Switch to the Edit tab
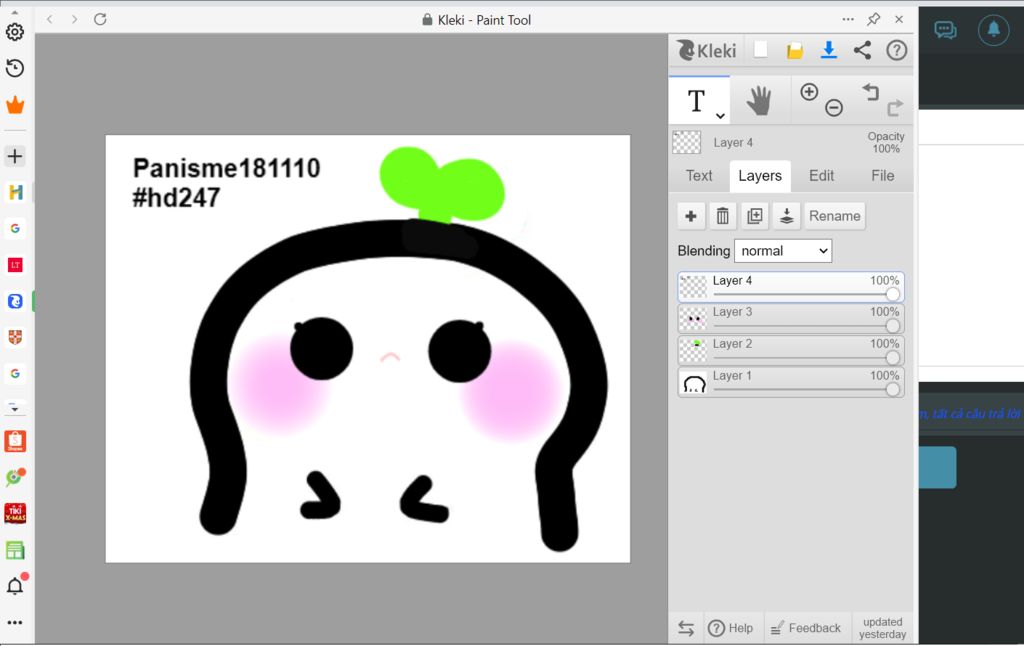This screenshot has width=1024, height=646. [x=822, y=176]
